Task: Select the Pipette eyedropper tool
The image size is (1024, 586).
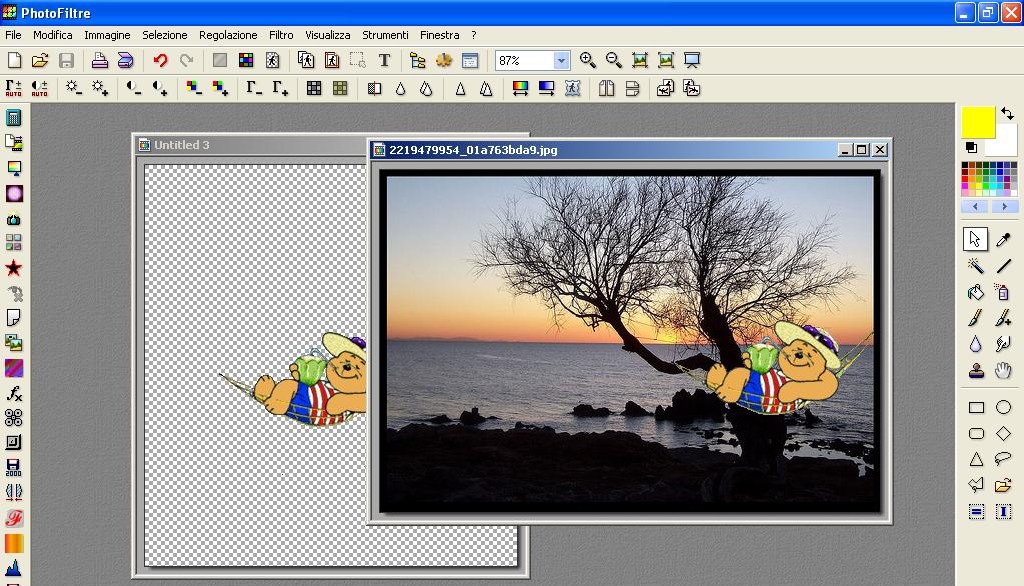Action: [x=1003, y=239]
